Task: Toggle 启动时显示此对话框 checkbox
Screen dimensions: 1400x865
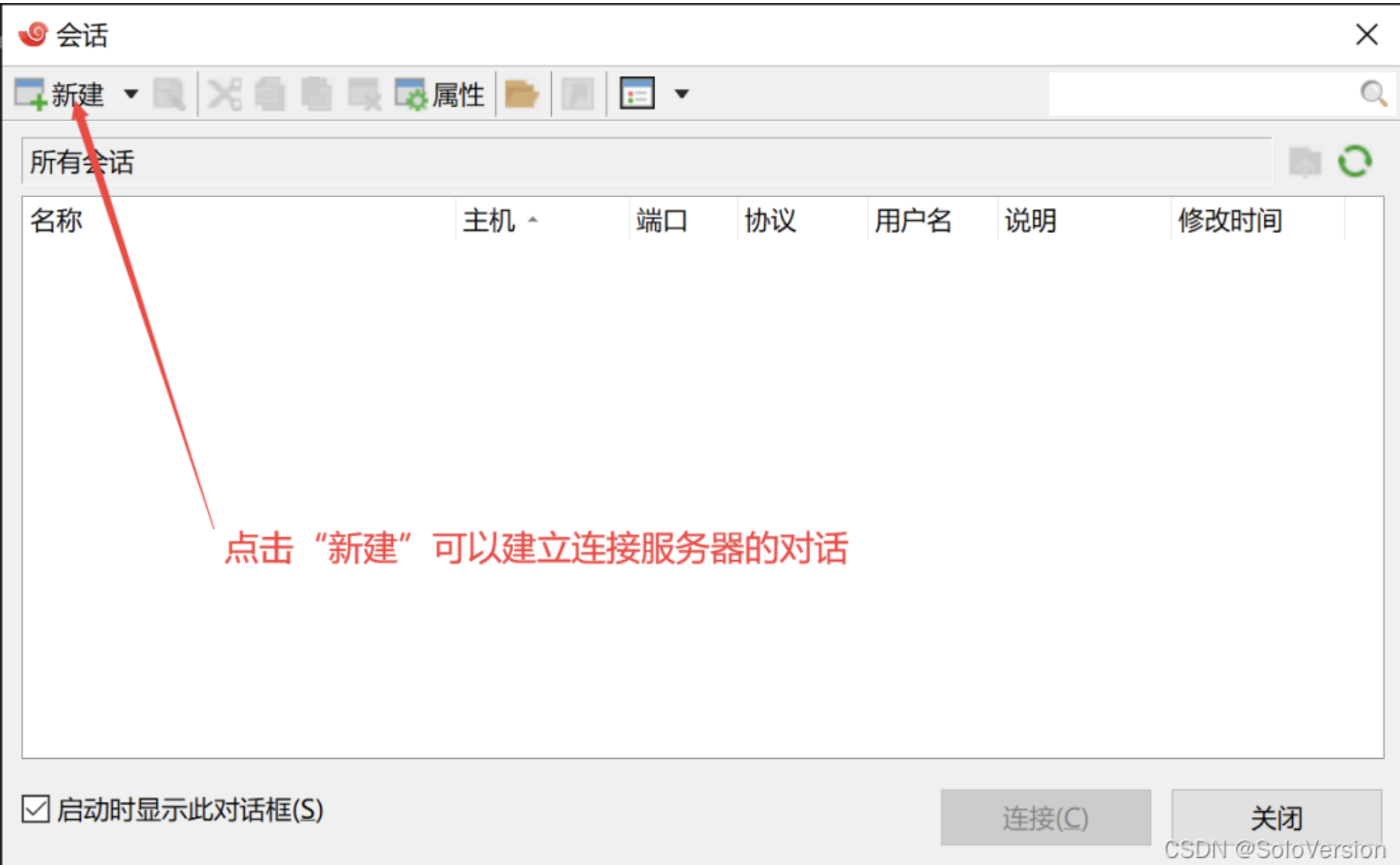Action: click(x=35, y=809)
